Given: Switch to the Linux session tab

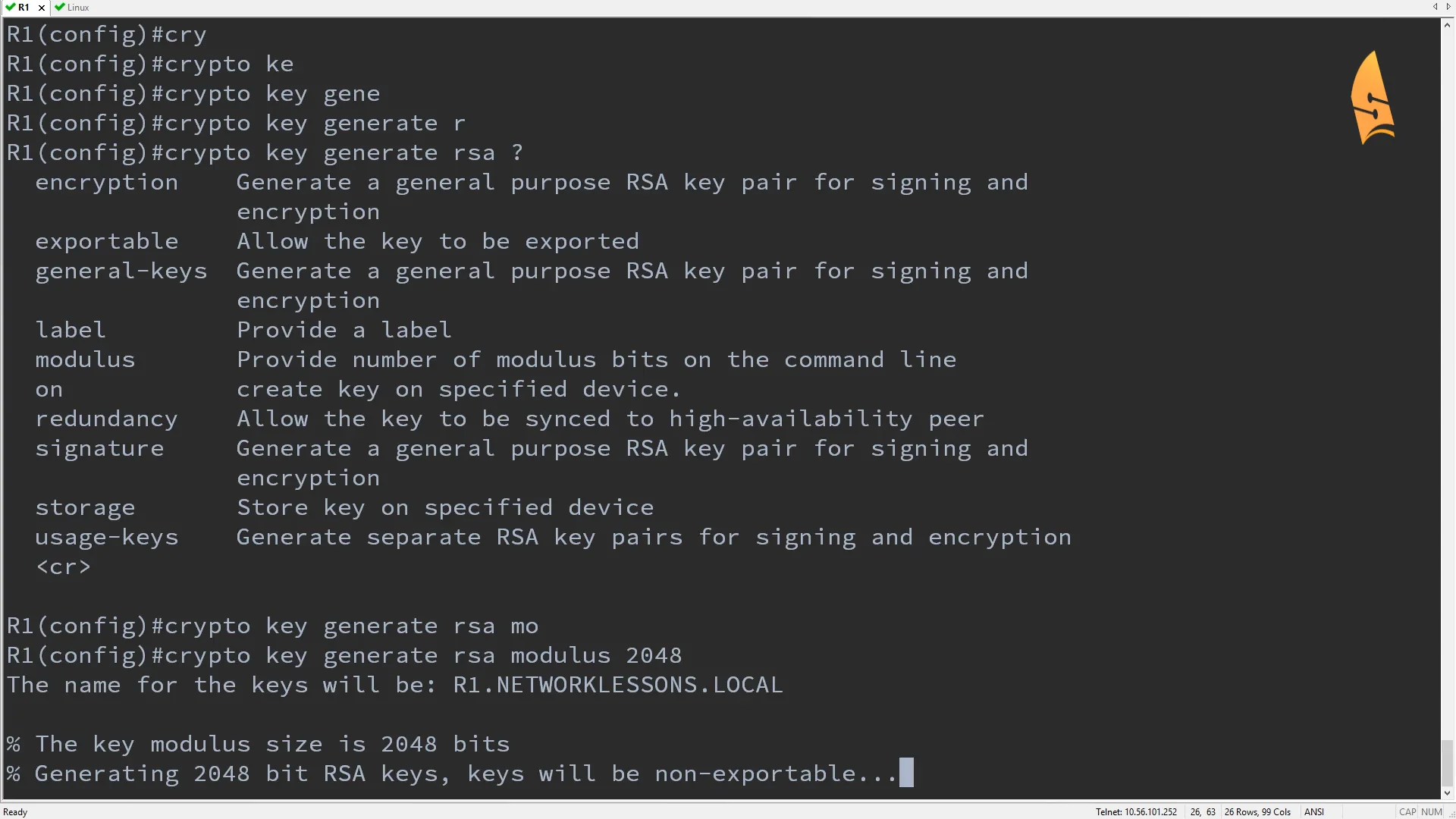Looking at the screenshot, I should [x=72, y=8].
